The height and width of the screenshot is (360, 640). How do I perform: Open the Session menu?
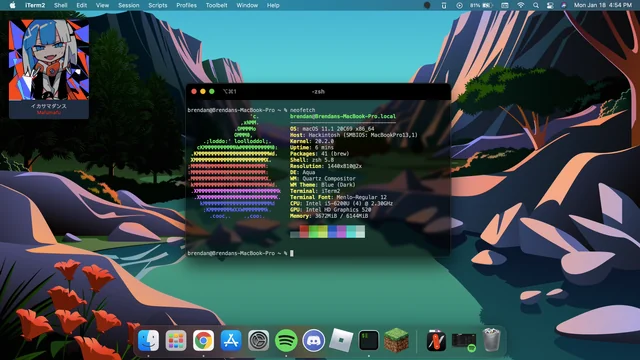pyautogui.click(x=129, y=5)
